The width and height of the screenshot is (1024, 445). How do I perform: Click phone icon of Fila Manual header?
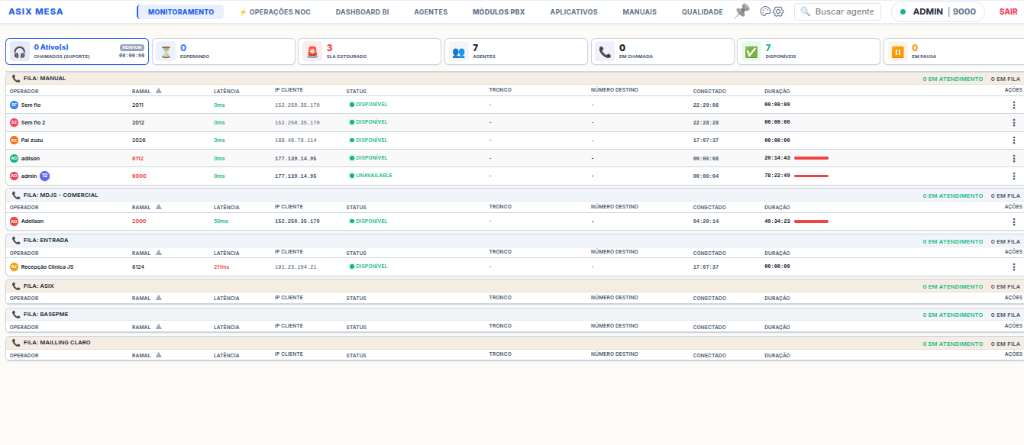point(16,78)
